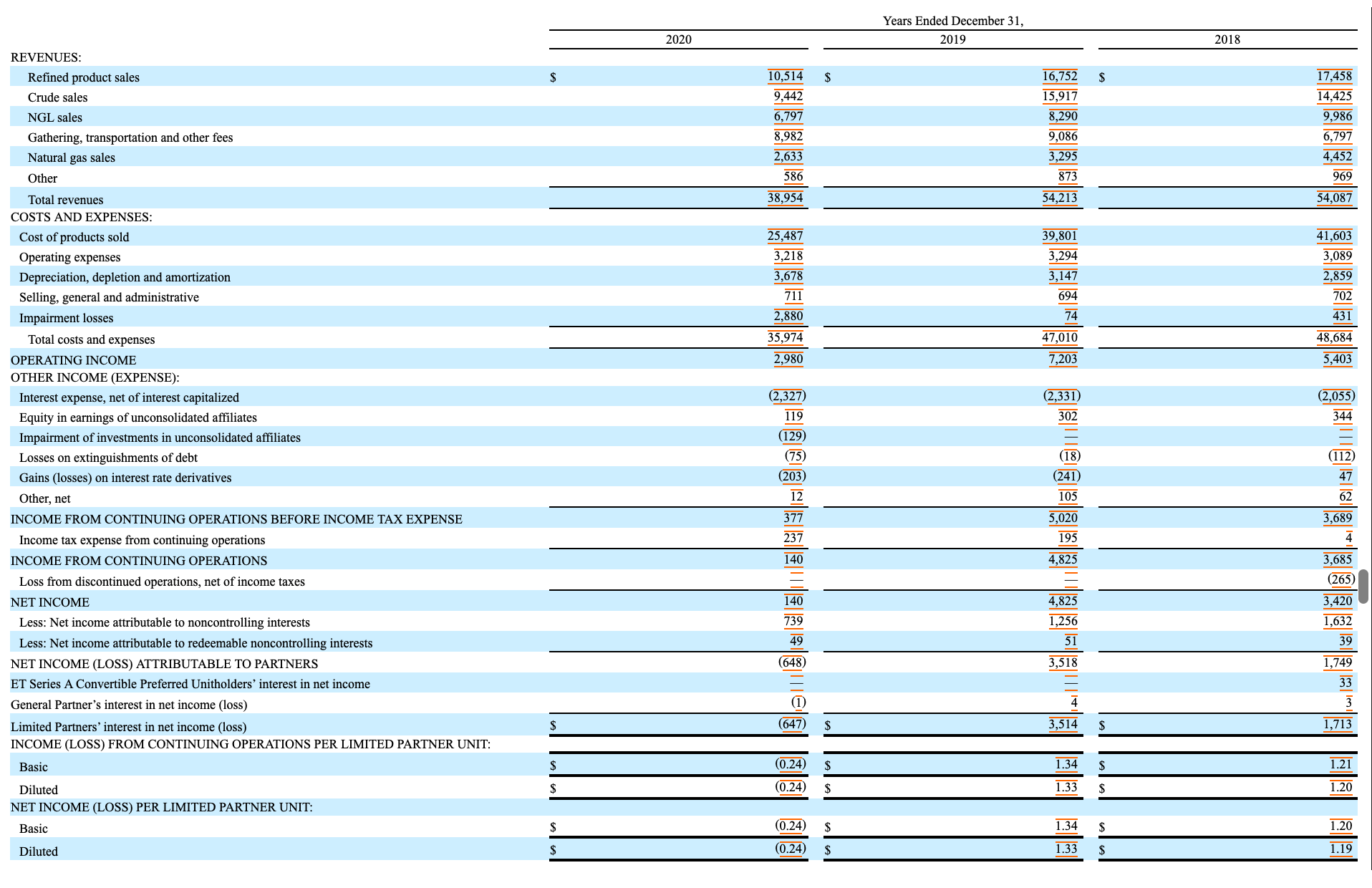This screenshot has height=888, width=1372.
Task: Click Operating expenses 2018 value 3,089
Action: (x=1337, y=256)
